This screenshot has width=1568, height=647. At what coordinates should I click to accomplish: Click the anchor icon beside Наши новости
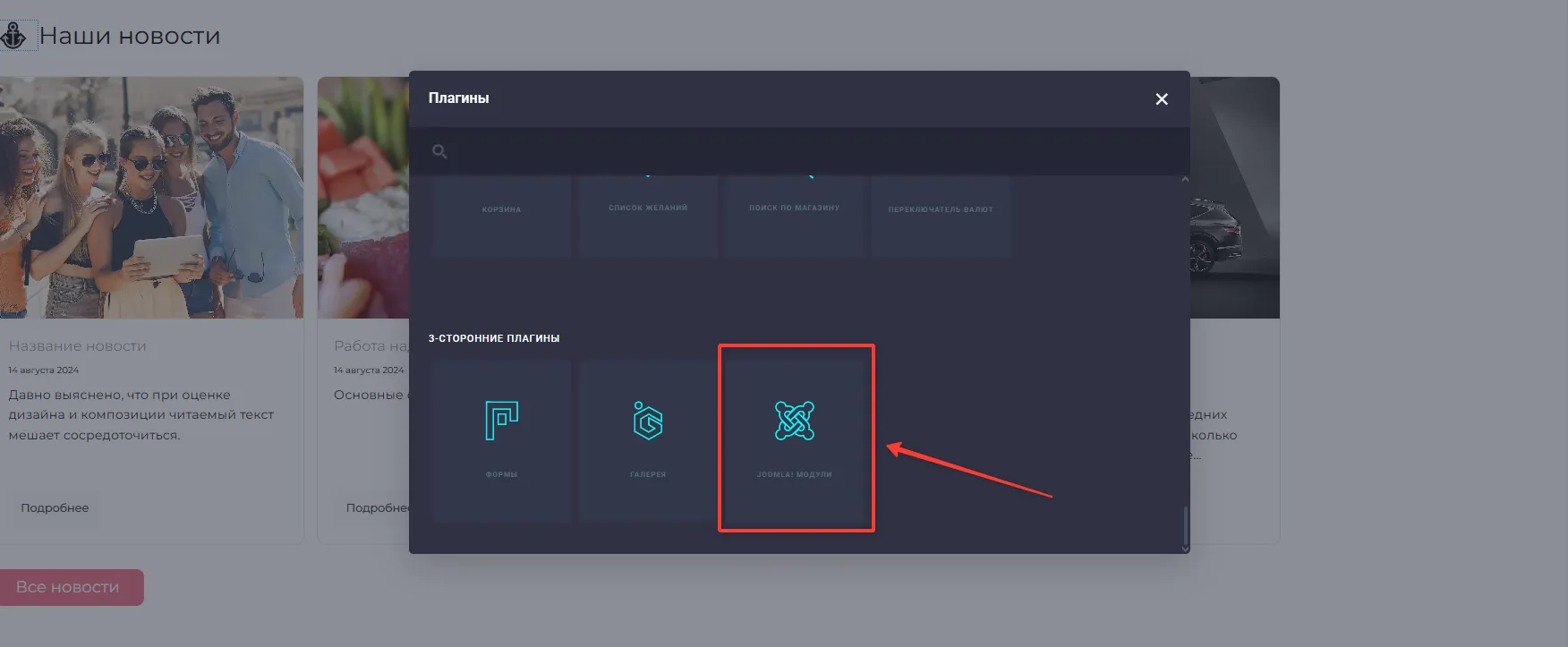point(14,36)
